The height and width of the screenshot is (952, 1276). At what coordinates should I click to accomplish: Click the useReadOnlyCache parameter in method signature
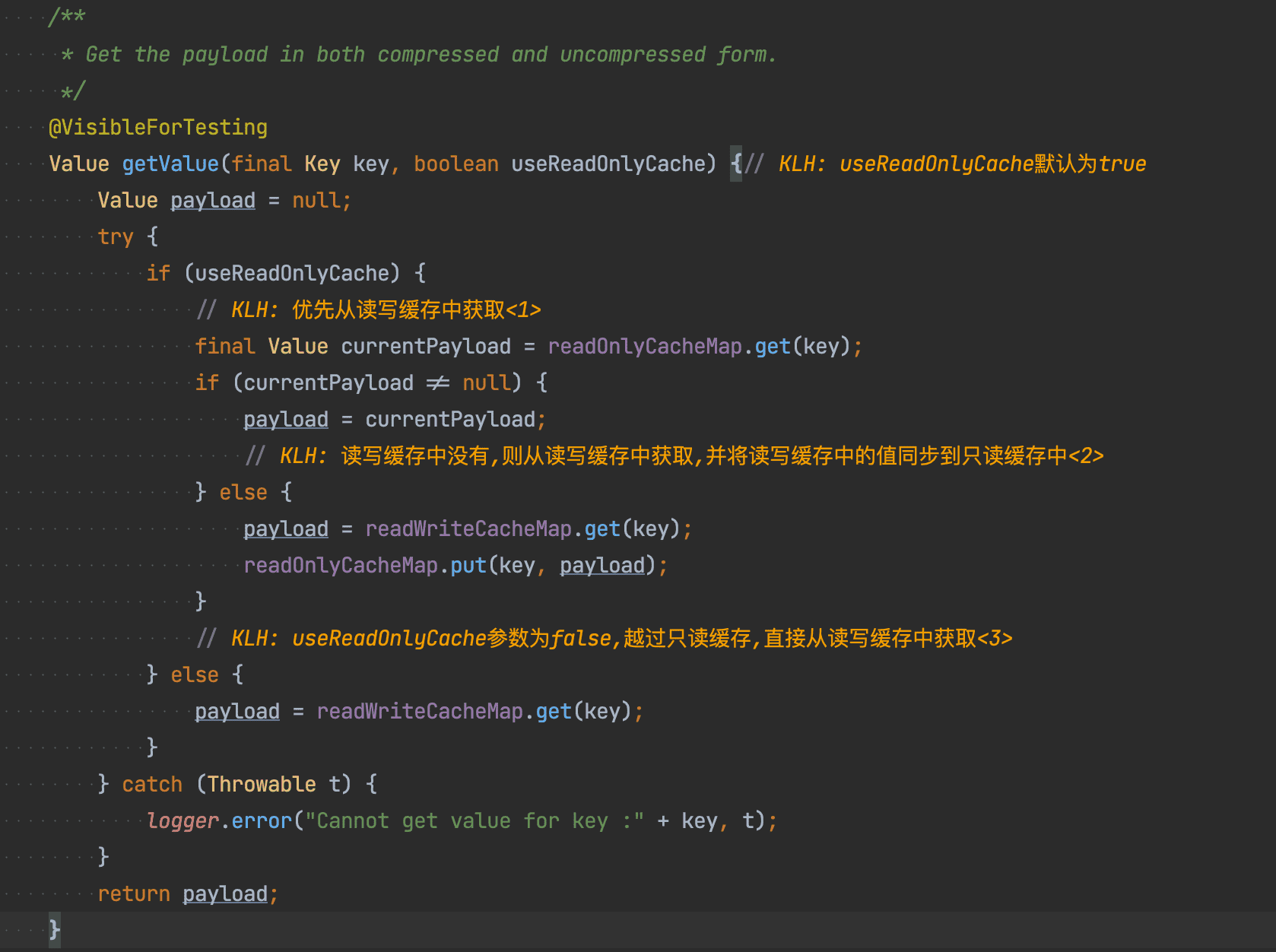coord(608,164)
